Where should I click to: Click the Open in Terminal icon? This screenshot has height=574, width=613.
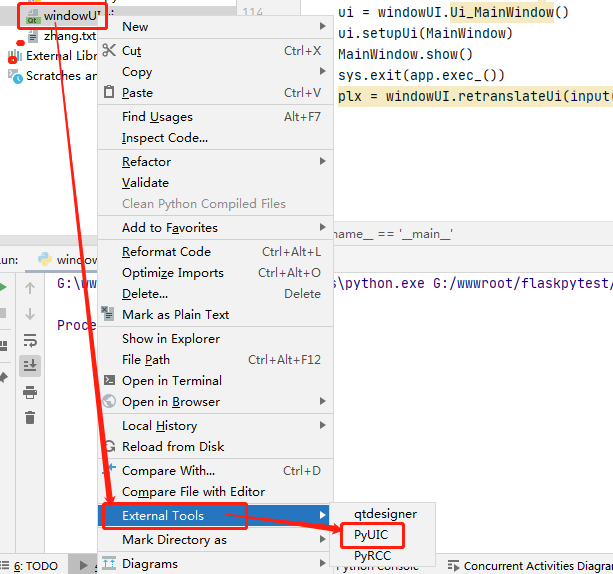(110, 381)
